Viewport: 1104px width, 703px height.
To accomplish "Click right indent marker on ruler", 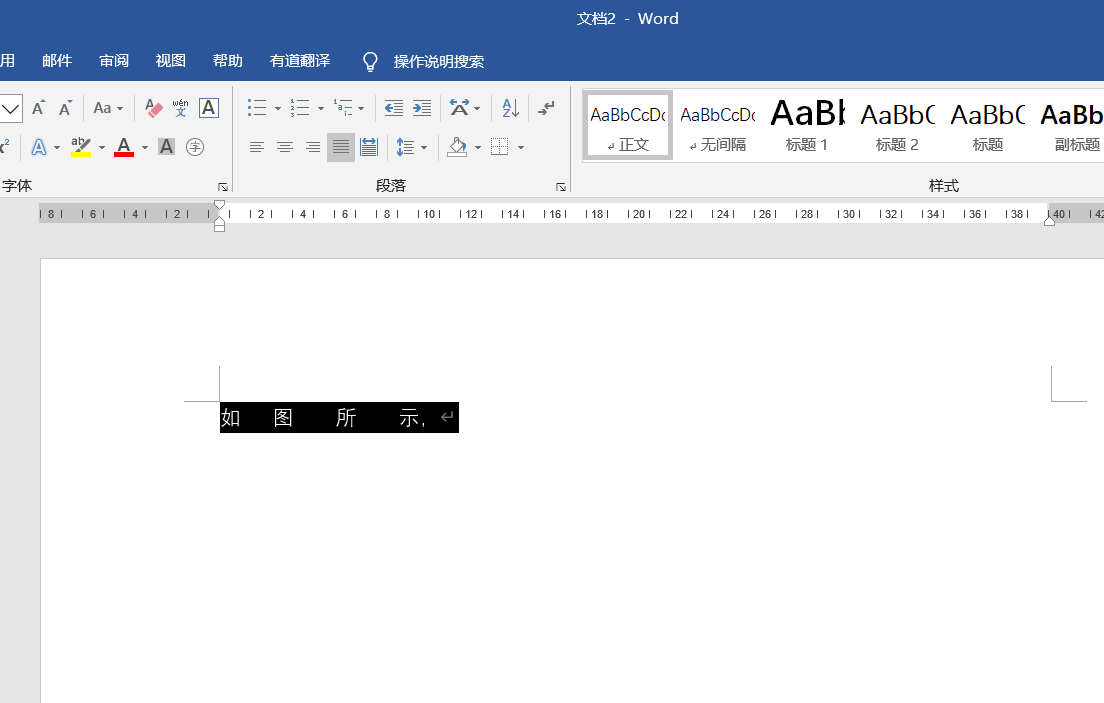I will (1049, 221).
